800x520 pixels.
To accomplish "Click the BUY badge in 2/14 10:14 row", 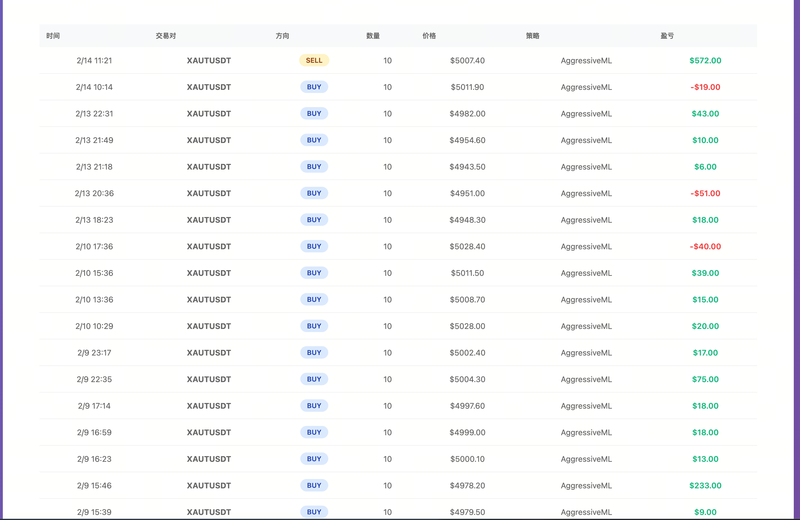I will [314, 87].
